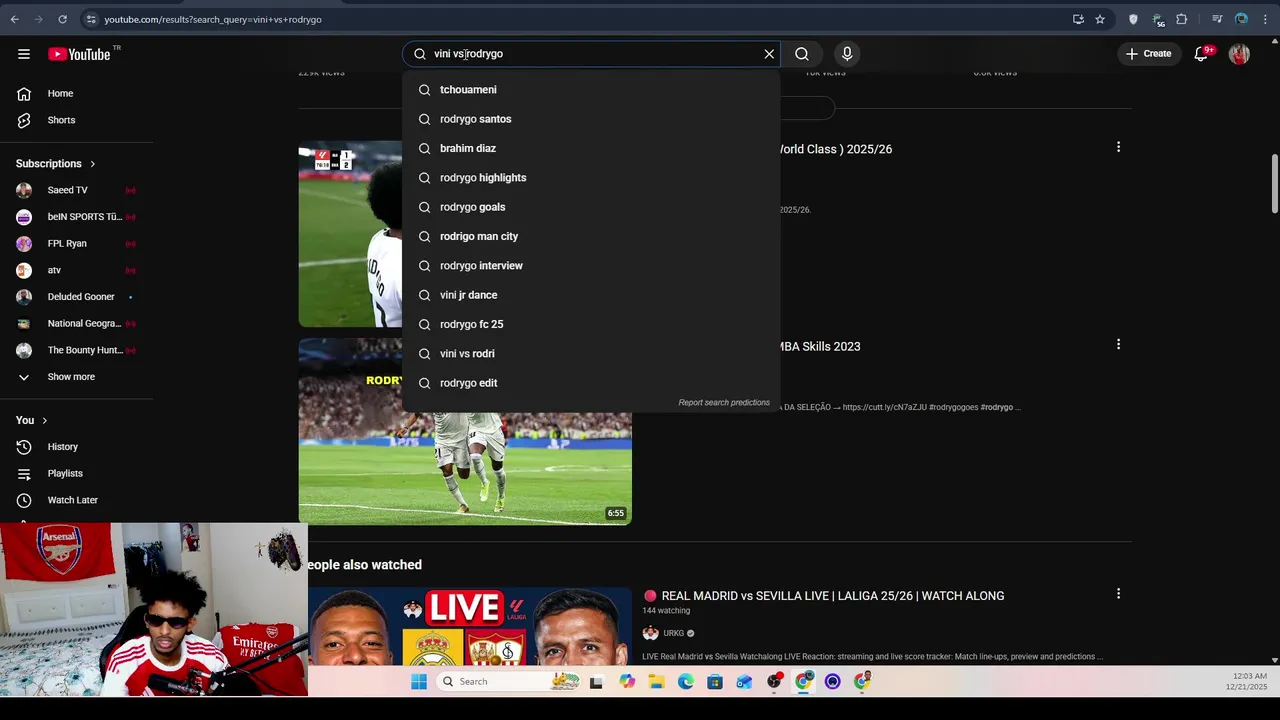Viewport: 1280px width, 720px height.
Task: Open the Chrome three-dot menu
Action: pyautogui.click(x=1265, y=19)
